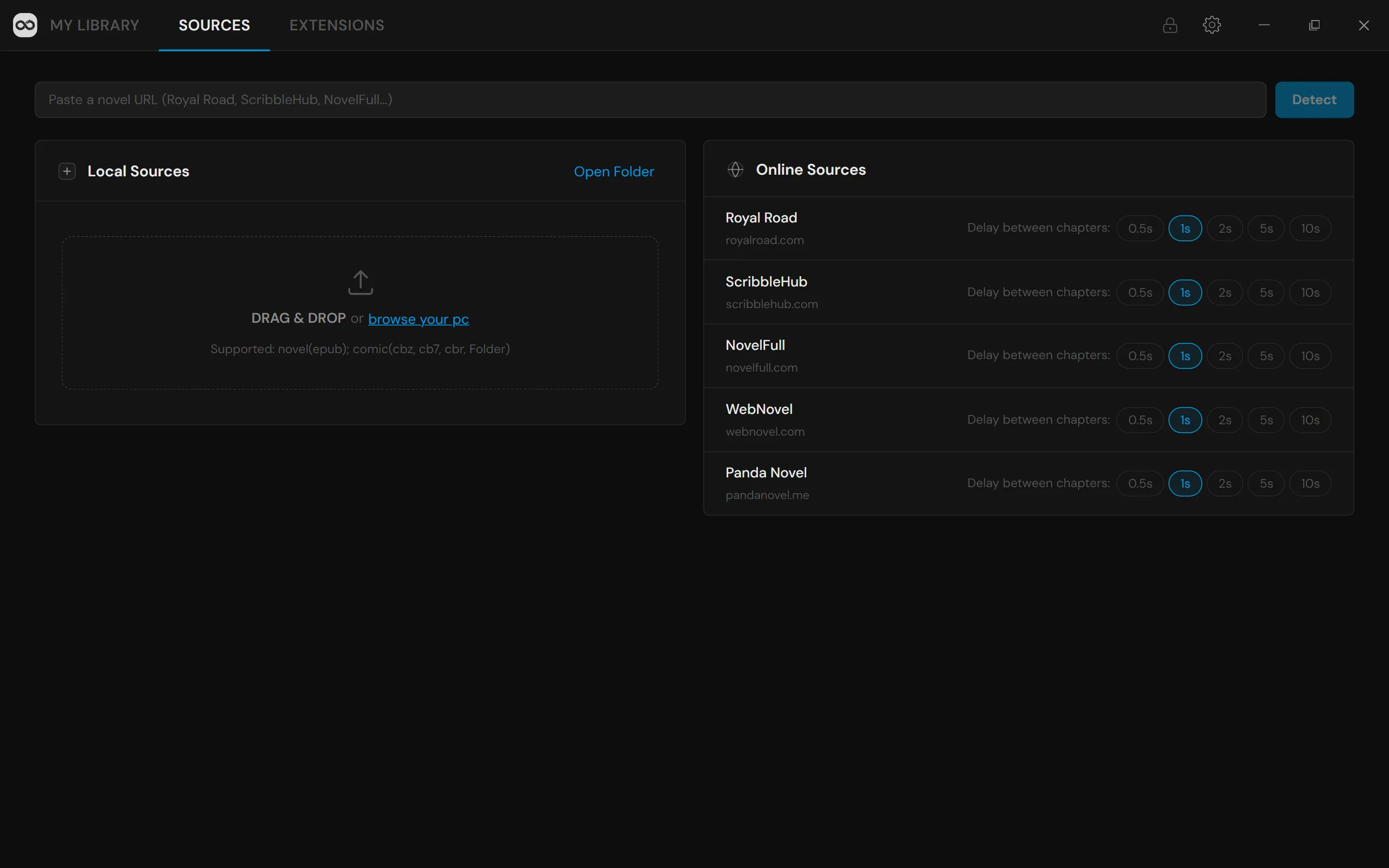This screenshot has width=1389, height=868.
Task: Switch to the My Library tab
Action: point(95,25)
